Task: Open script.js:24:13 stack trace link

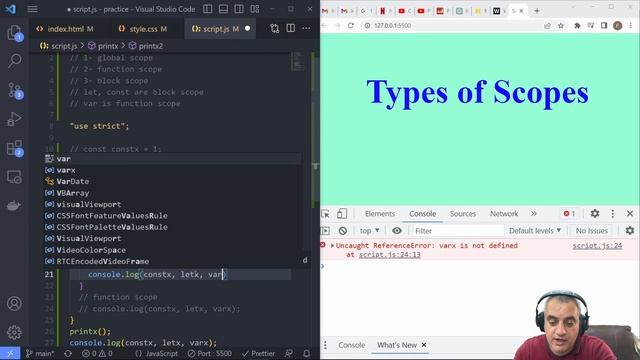Action: 389,255
